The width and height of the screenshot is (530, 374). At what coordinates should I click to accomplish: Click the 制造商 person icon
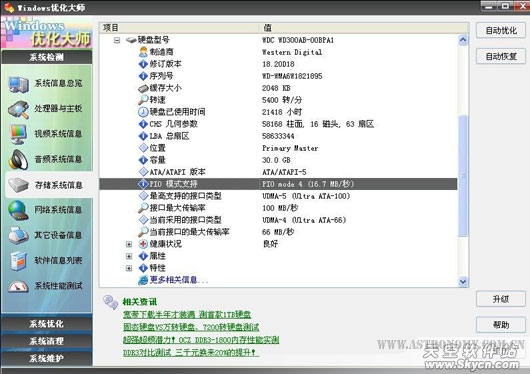click(x=143, y=52)
